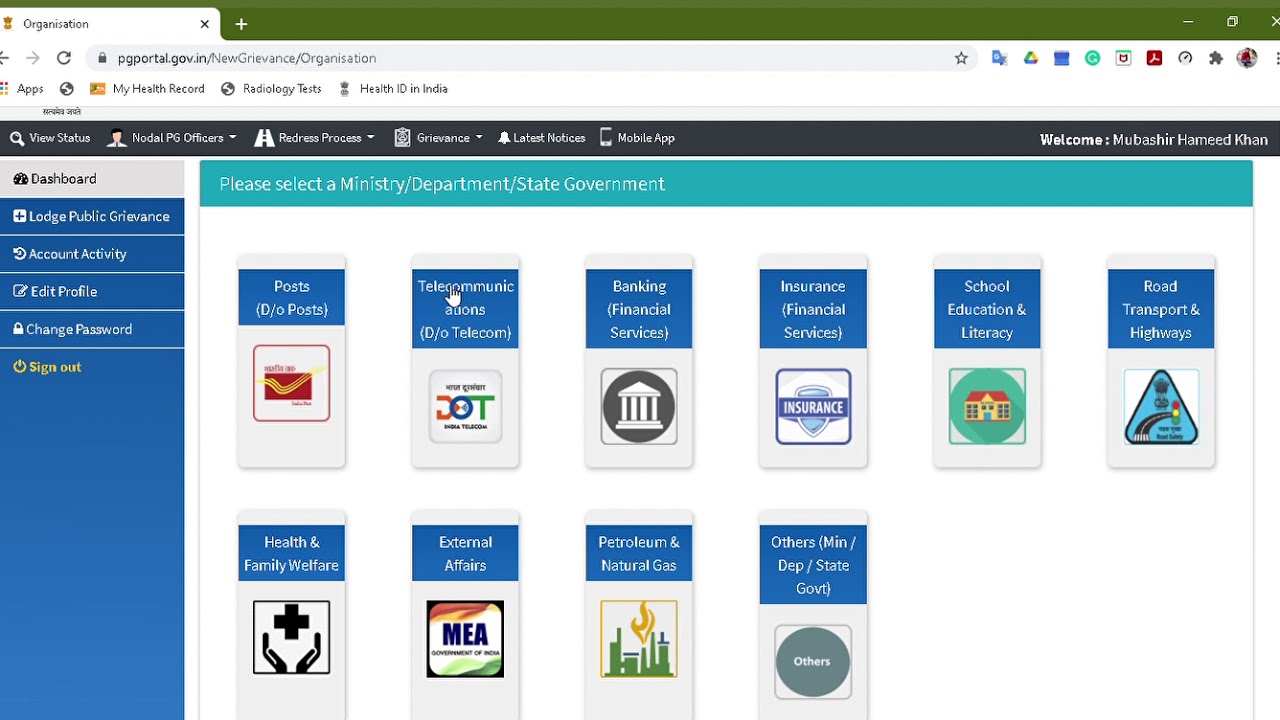1280x720 pixels.
Task: Open View Status in navbar
Action: point(50,138)
